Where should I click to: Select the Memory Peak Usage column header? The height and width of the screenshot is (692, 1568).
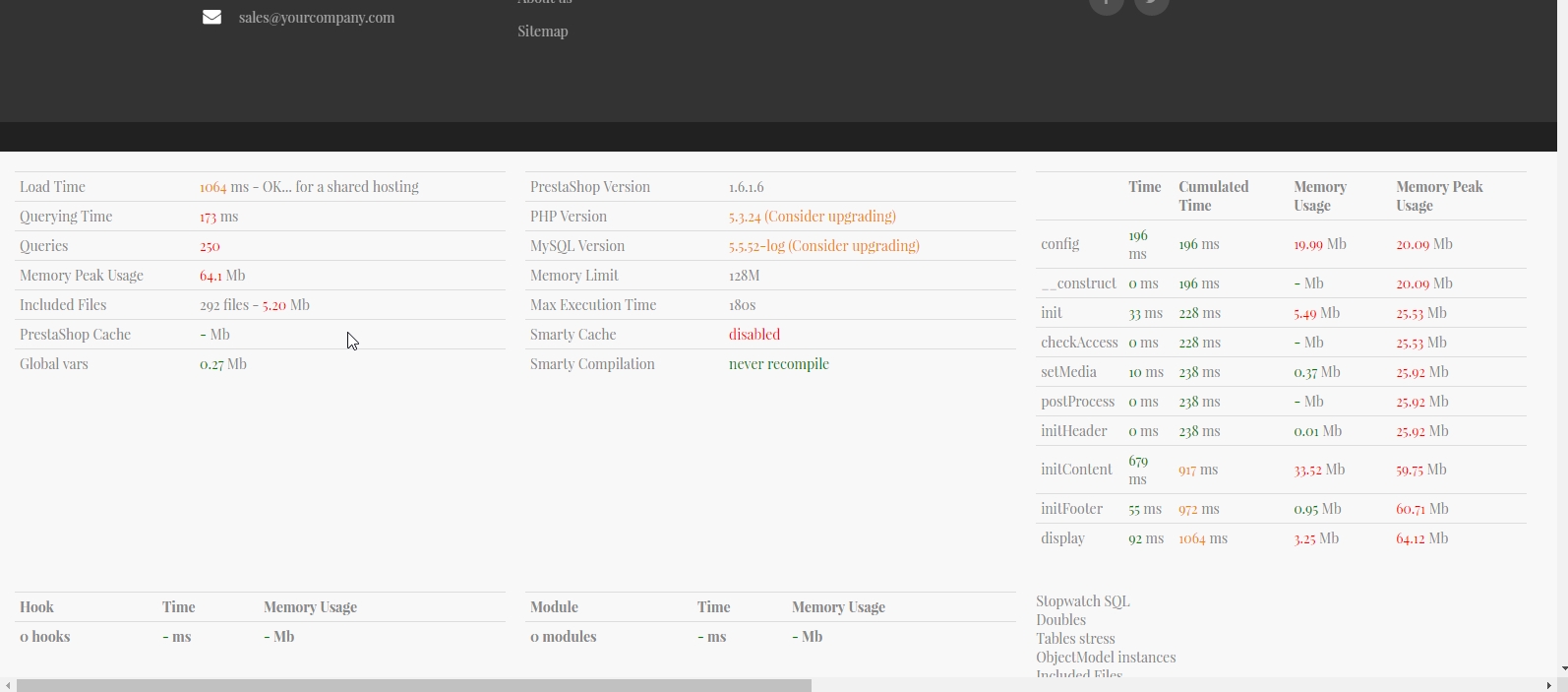click(1440, 196)
